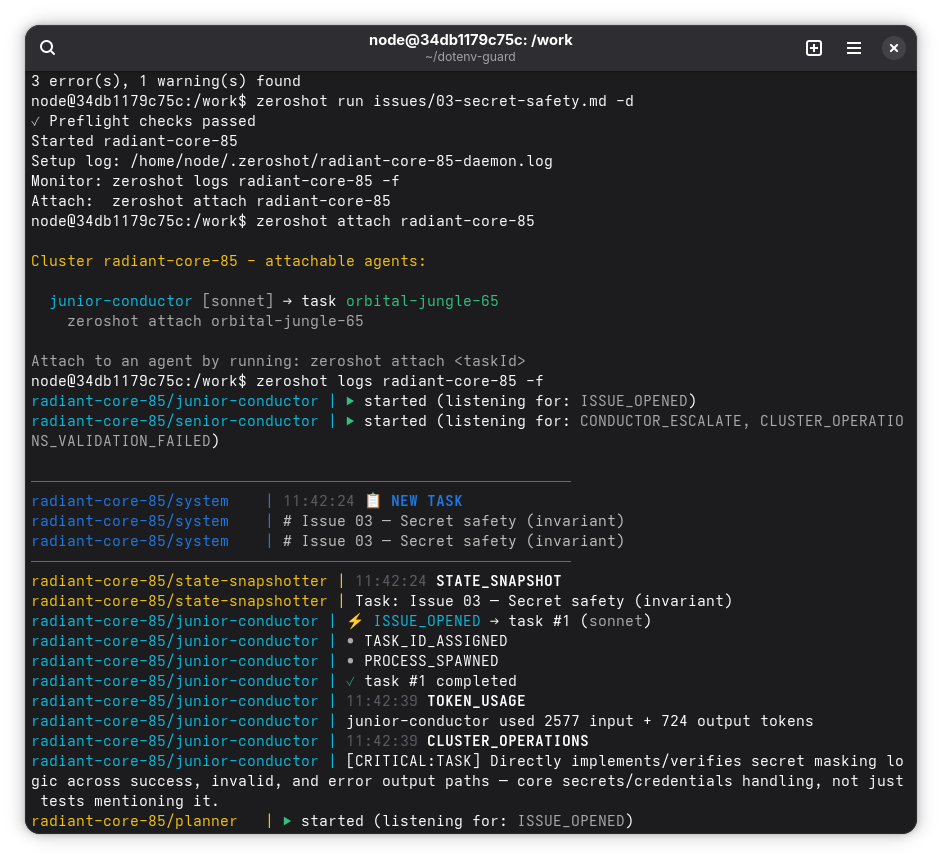Click the daemon log path "/home/node/.zeroshot/radiant-core-85-daemon.log"
This screenshot has width=942, height=859.
tap(341, 161)
